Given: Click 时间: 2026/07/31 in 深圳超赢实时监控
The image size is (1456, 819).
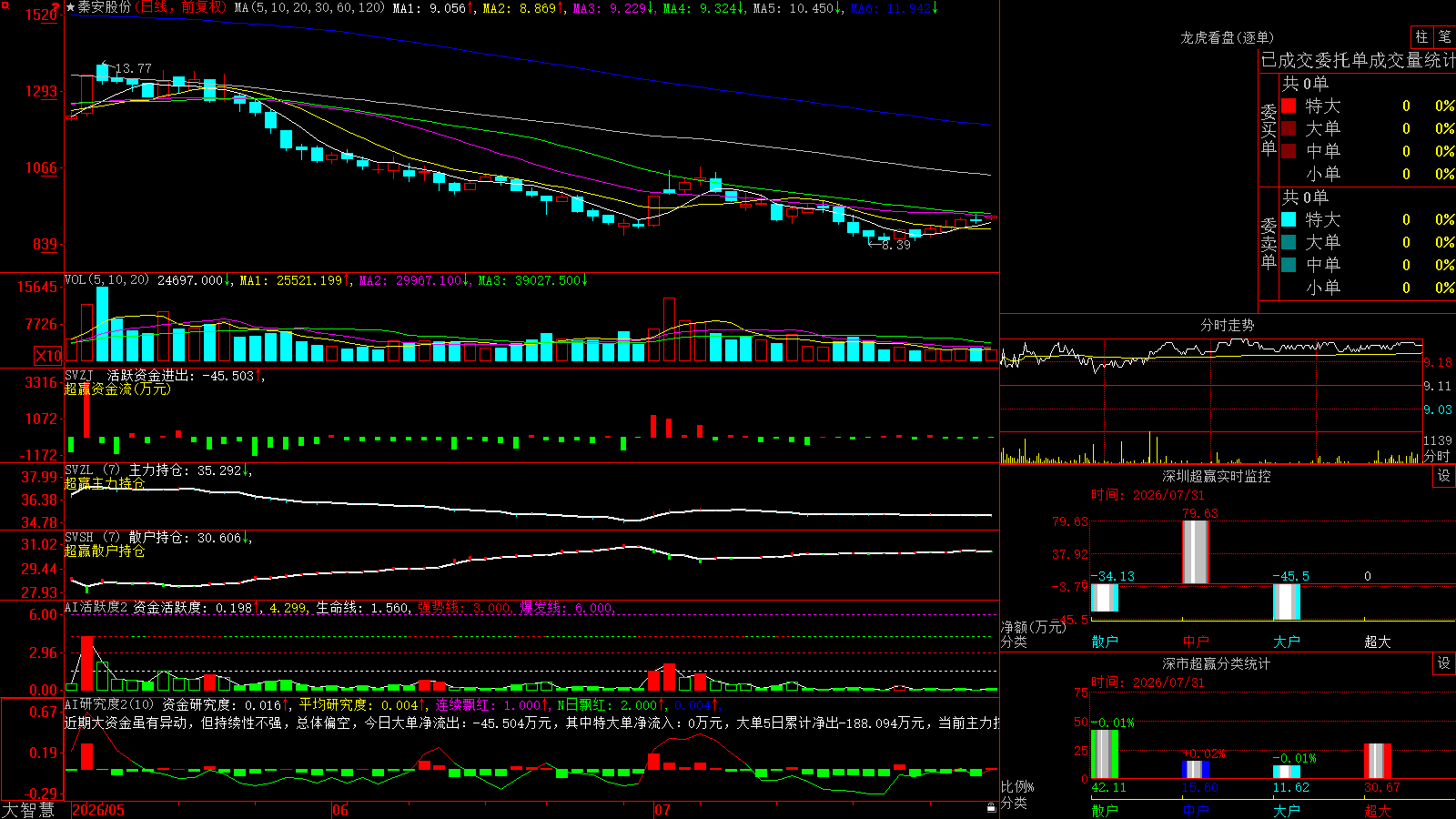Looking at the screenshot, I should [x=1148, y=495].
